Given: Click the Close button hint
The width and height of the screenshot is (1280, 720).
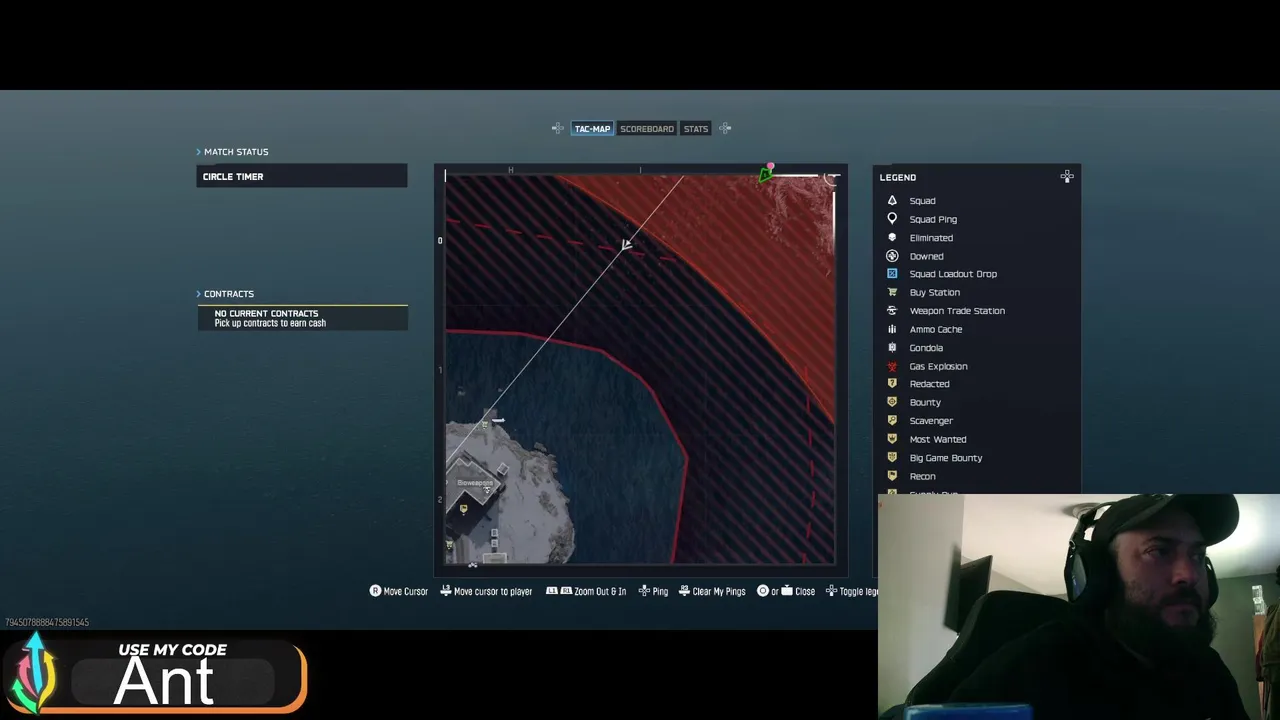Looking at the screenshot, I should click(786, 591).
